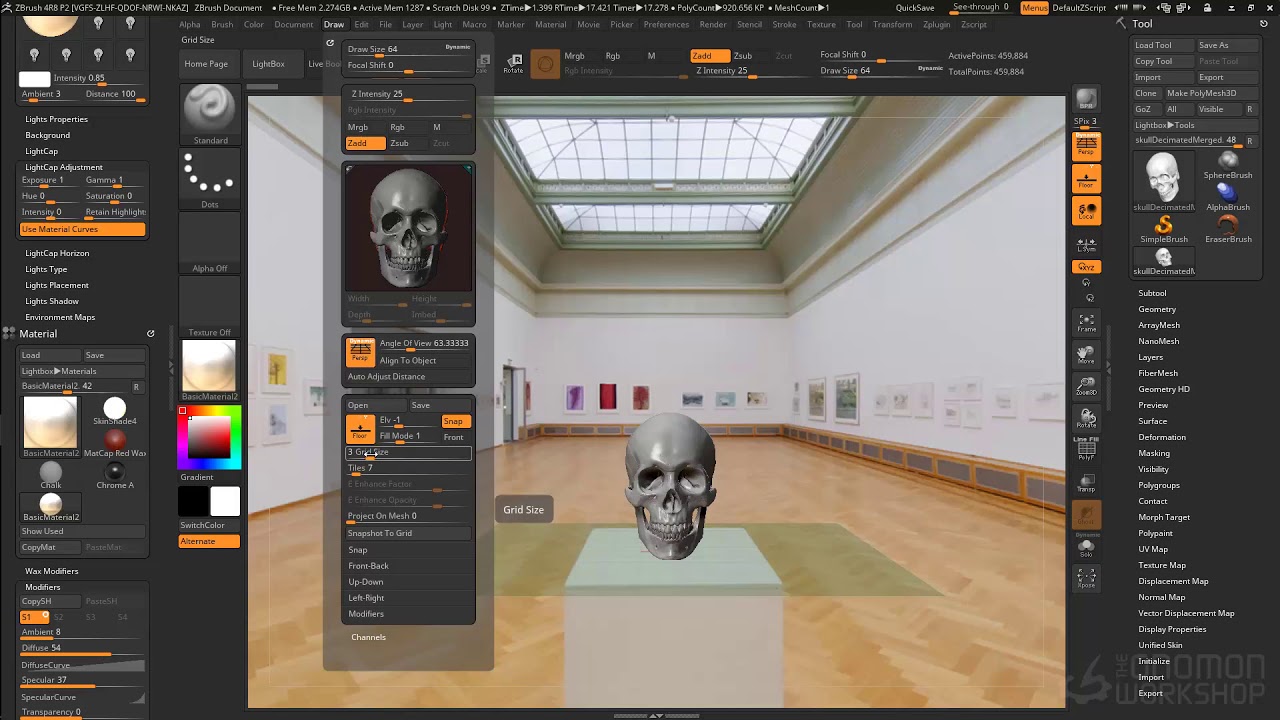The width and height of the screenshot is (1280, 720).
Task: Click the Zoom3D icon
Action: tap(1086, 386)
